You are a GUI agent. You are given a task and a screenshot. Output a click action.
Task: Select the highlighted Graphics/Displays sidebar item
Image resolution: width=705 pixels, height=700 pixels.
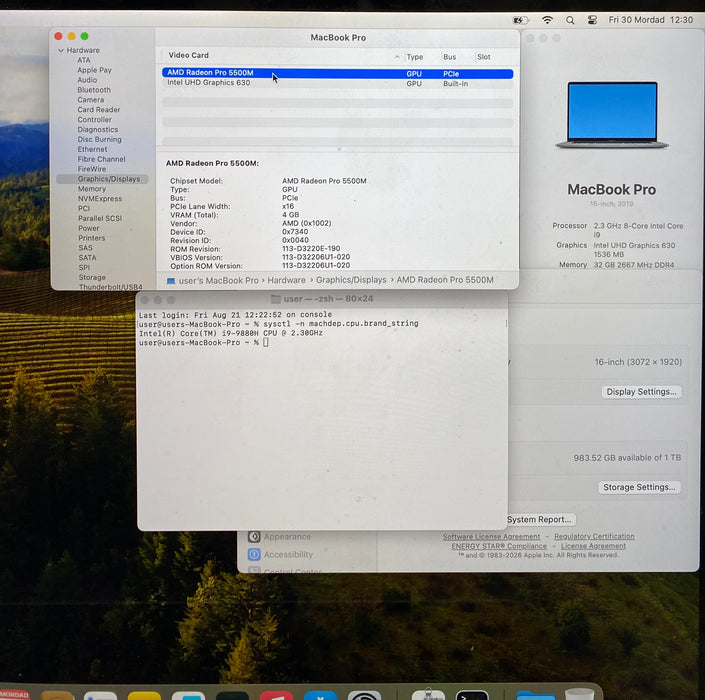click(102, 179)
